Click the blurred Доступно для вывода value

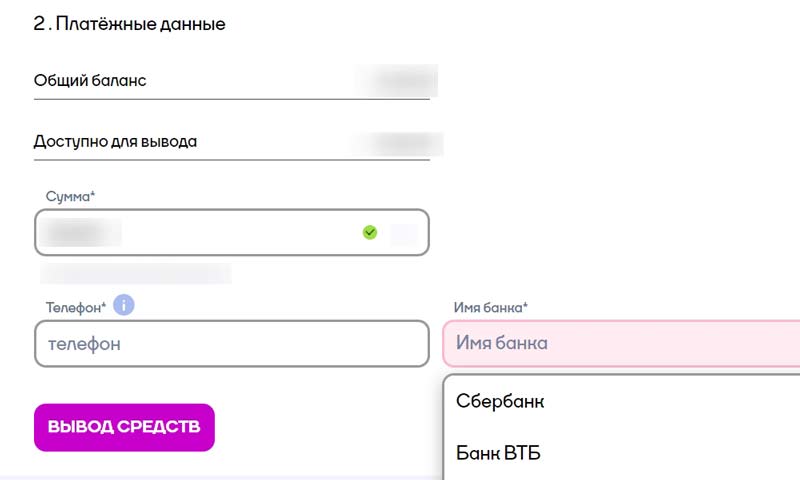(x=403, y=141)
